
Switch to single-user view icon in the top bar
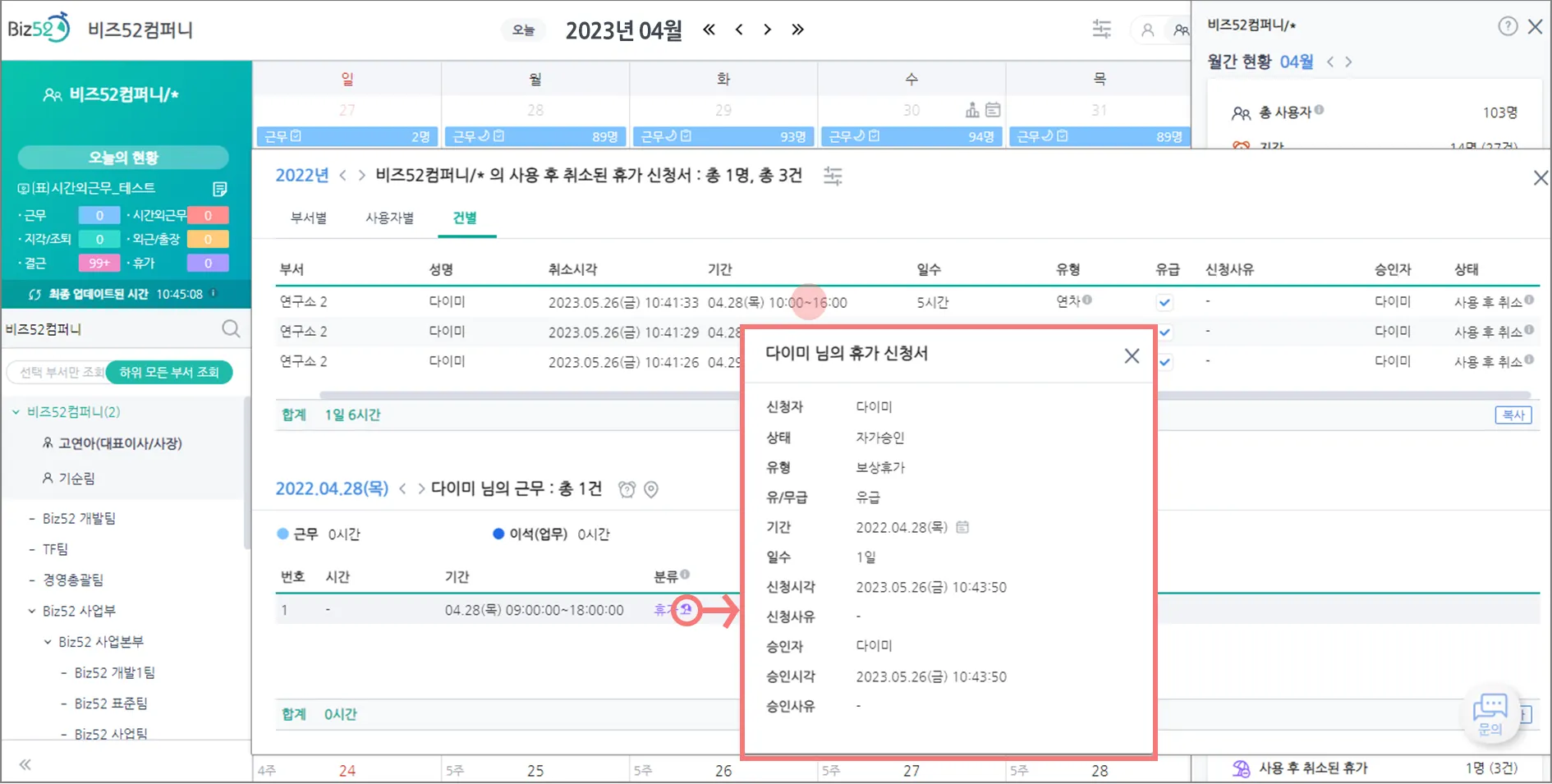(1147, 30)
